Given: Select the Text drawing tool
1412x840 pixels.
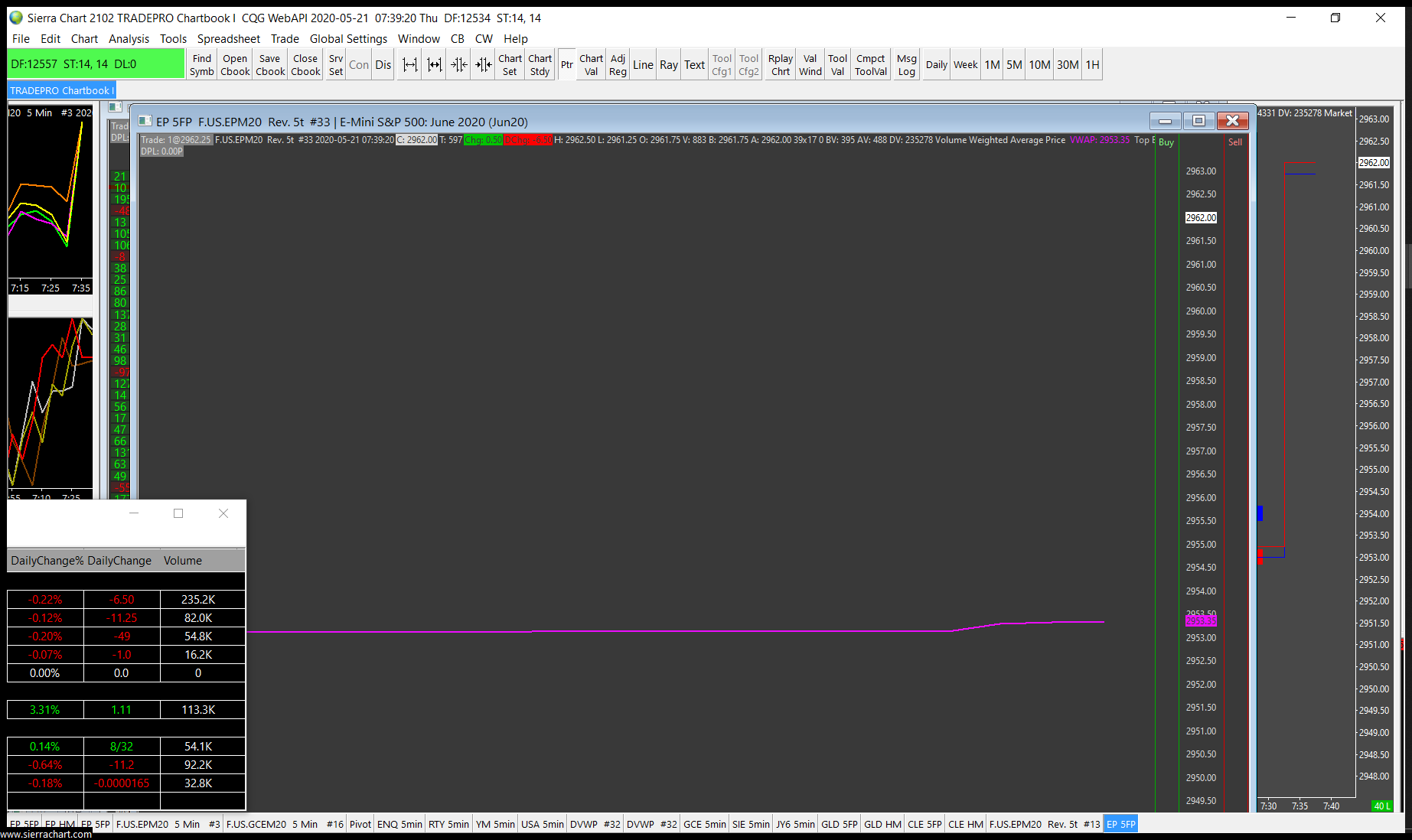Looking at the screenshot, I should [695, 65].
